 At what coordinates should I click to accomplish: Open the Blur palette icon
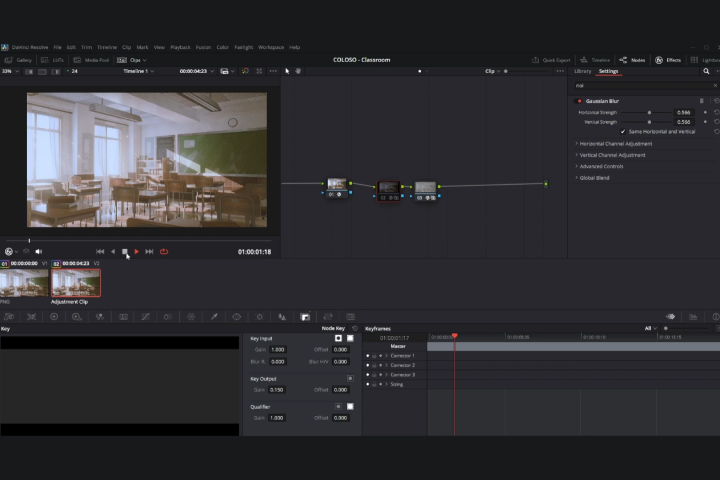(282, 316)
